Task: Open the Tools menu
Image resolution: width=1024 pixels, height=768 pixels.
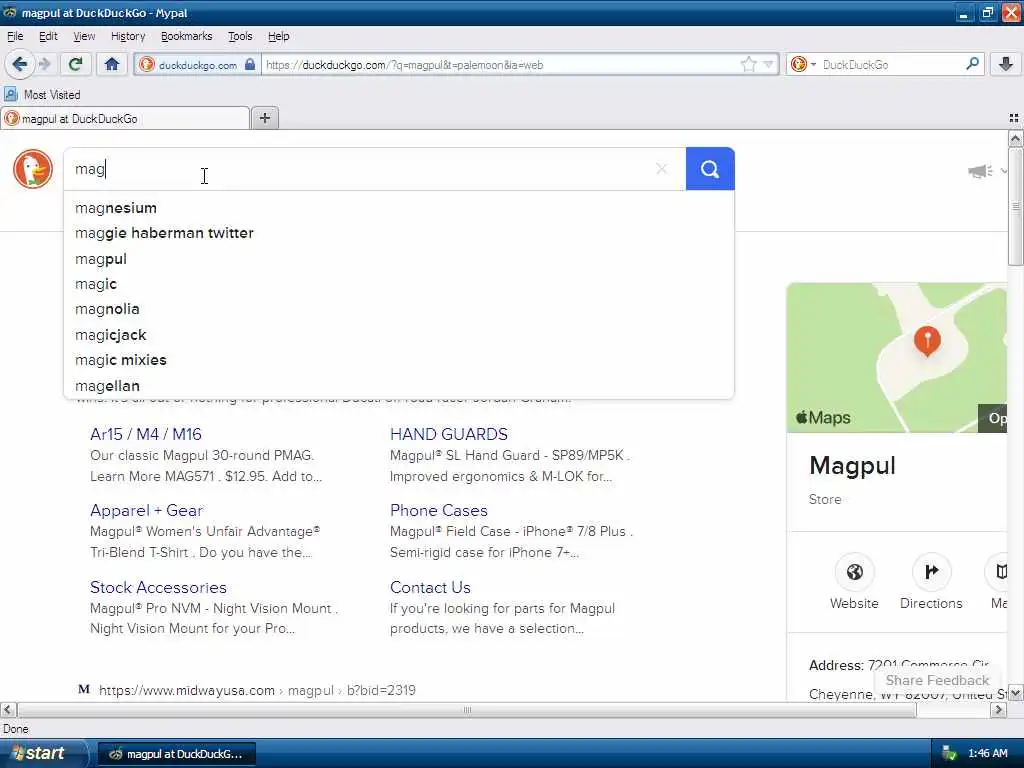Action: pos(240,36)
